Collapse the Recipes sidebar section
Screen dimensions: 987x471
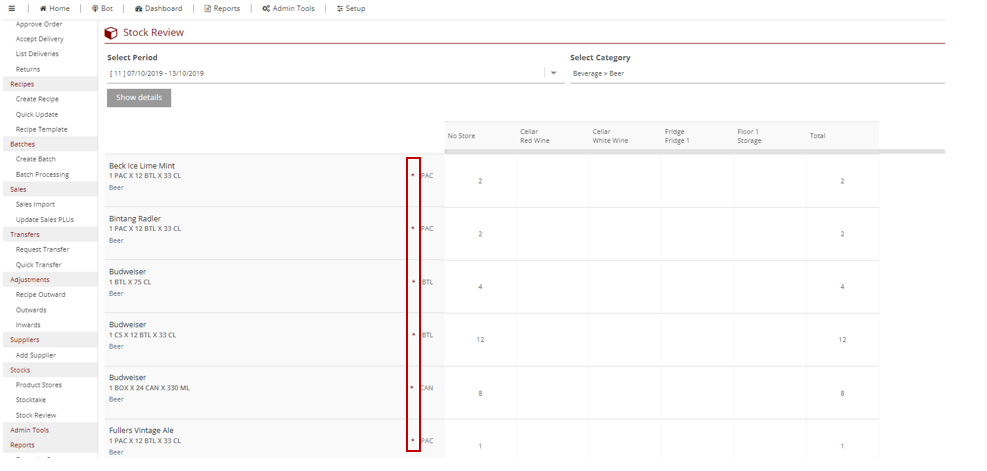coord(22,84)
